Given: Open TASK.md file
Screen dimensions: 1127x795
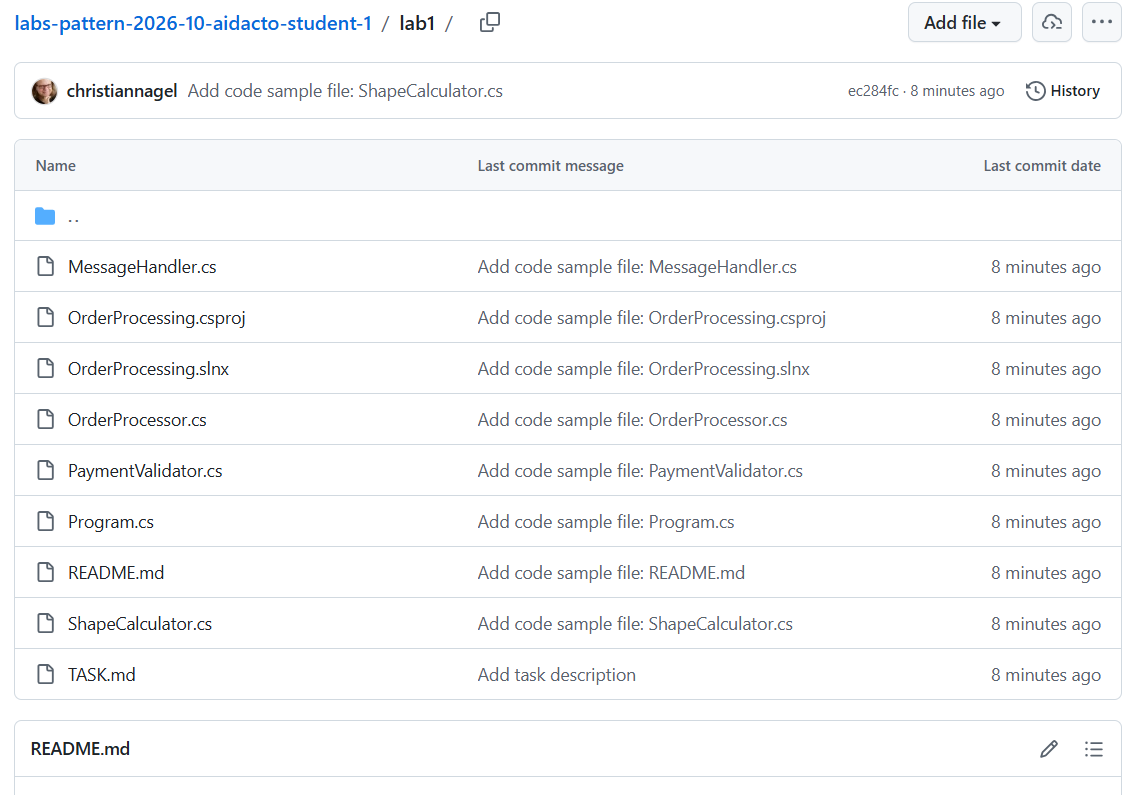Looking at the screenshot, I should tap(101, 675).
